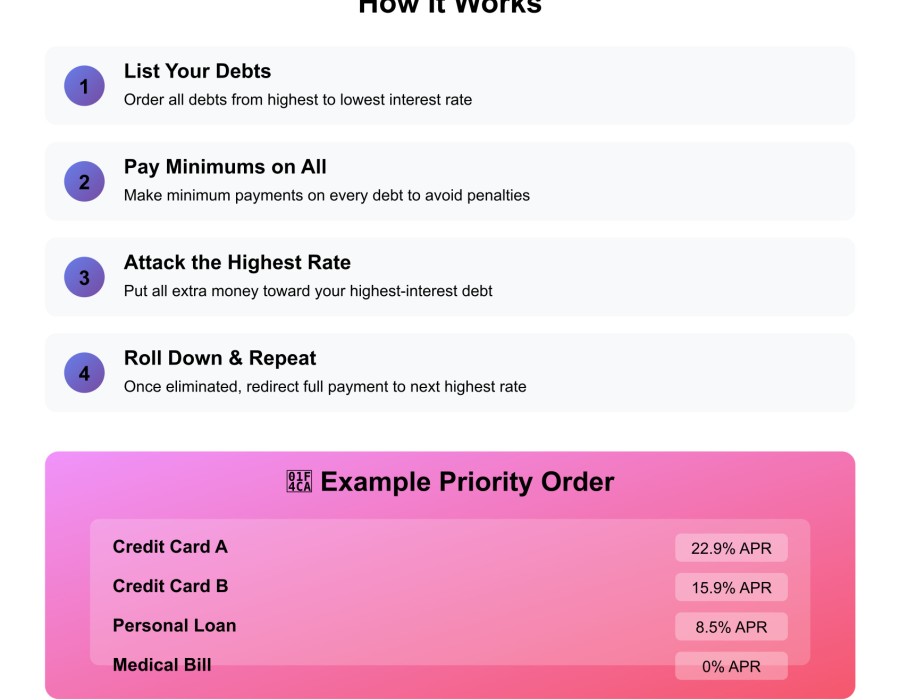Select the List Your Debts heading
Image resolution: width=900 pixels, height=700 pixels.
pyautogui.click(x=197, y=71)
